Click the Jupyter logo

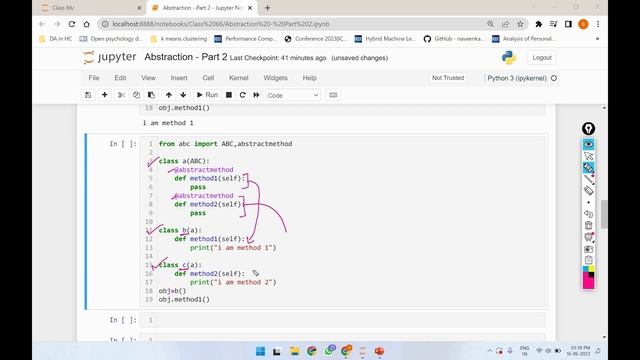pyautogui.click(x=109, y=58)
